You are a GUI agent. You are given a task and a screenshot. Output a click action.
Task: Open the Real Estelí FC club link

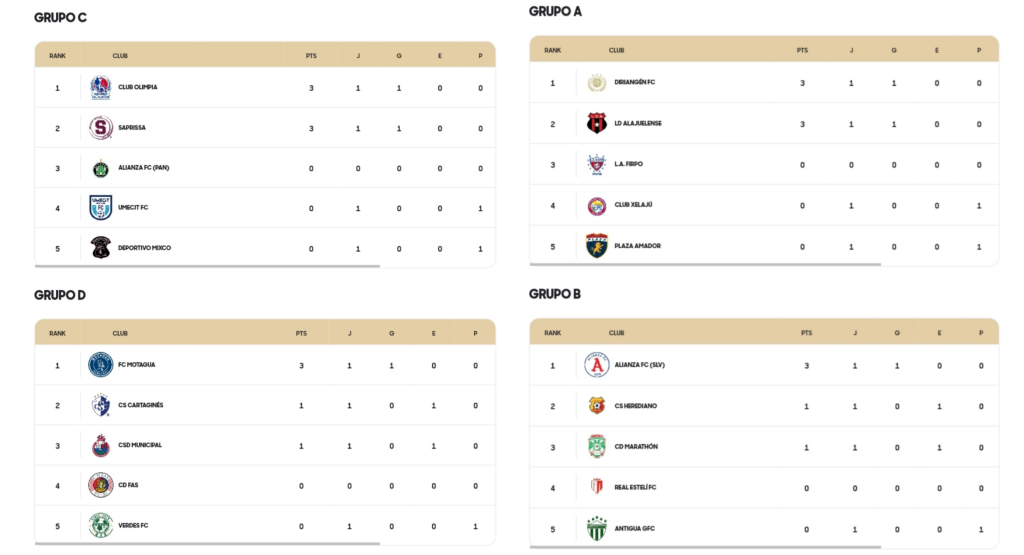pyautogui.click(x=635, y=488)
